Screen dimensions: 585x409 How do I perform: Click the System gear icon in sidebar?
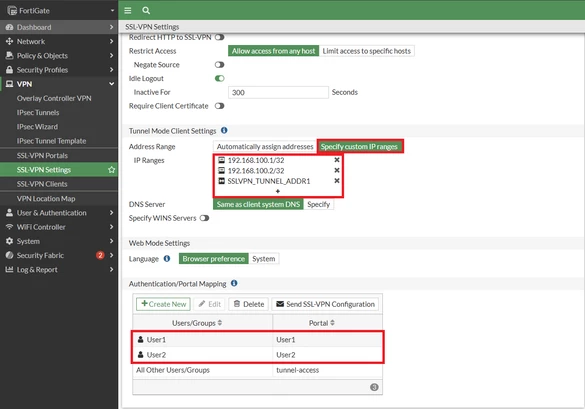9,241
